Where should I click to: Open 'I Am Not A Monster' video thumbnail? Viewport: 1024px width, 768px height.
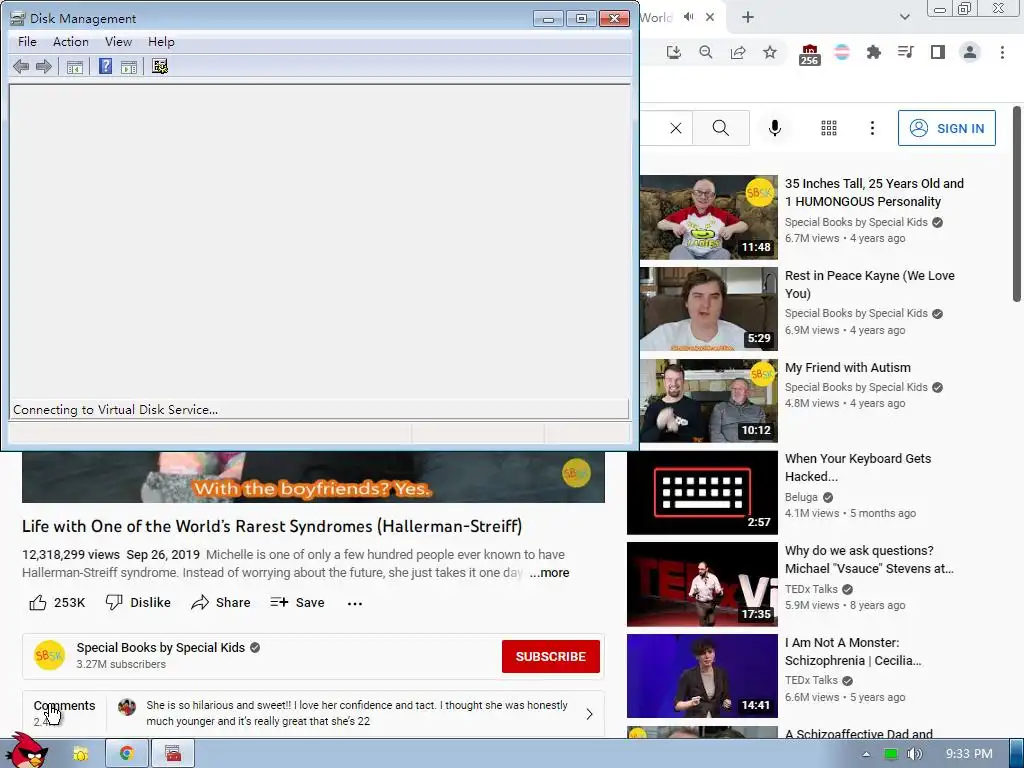702,676
